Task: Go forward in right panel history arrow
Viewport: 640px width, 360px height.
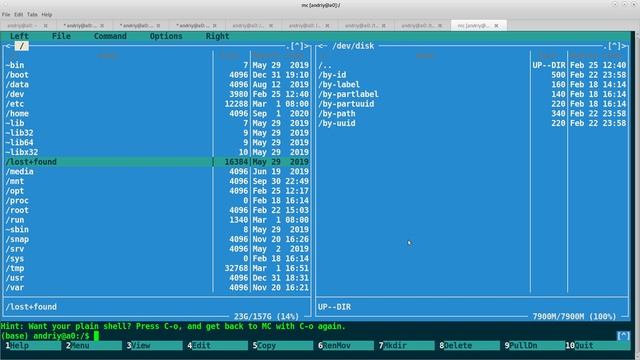Action: click(x=624, y=46)
